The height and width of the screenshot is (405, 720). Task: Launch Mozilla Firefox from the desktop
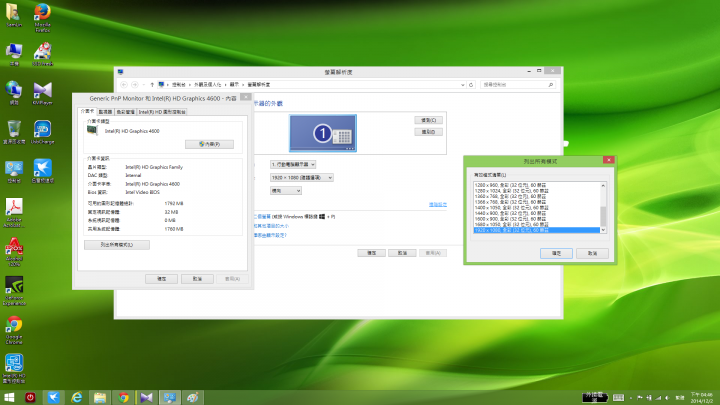(42, 17)
